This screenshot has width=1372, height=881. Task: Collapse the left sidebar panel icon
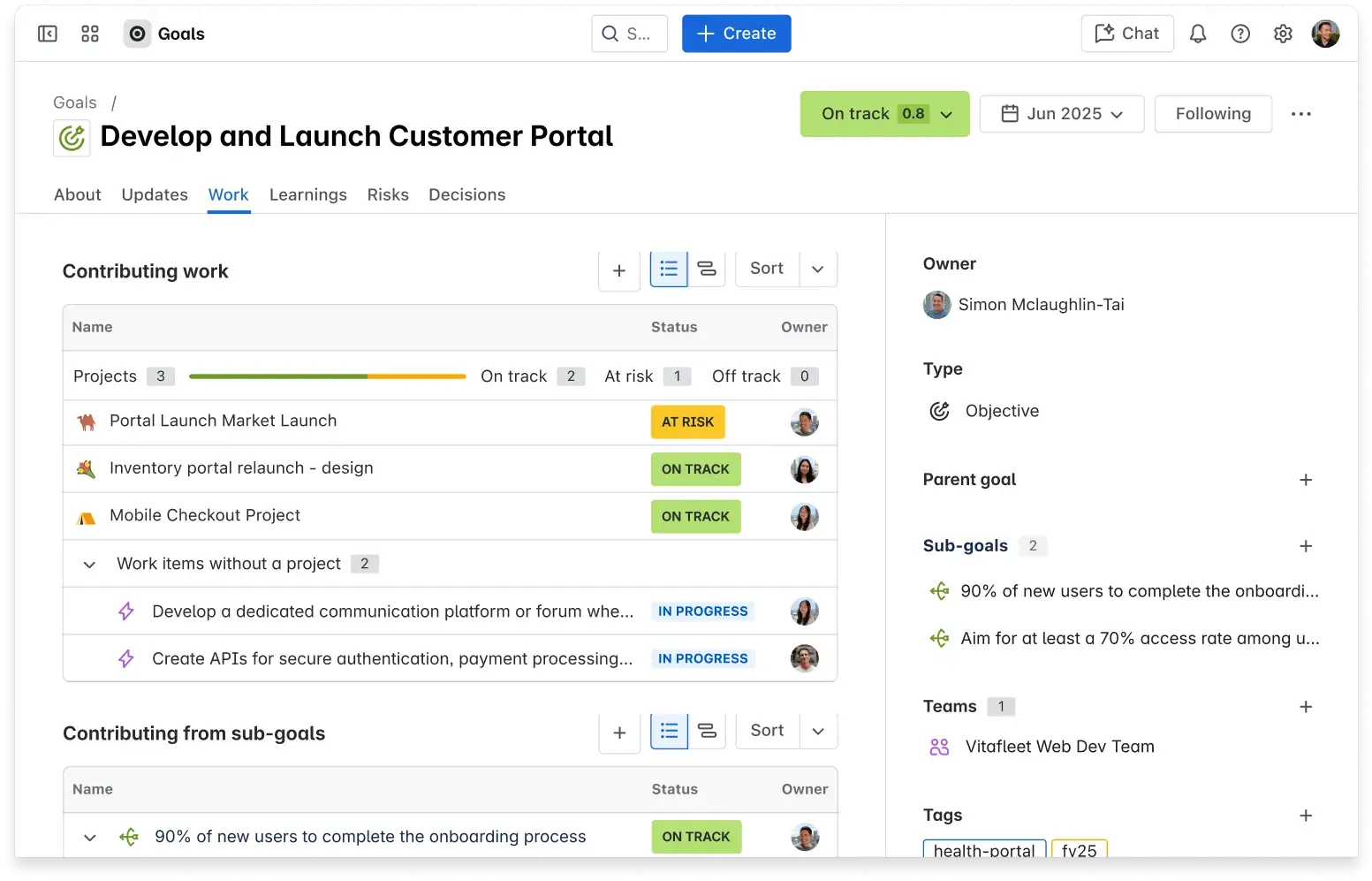pyautogui.click(x=48, y=34)
